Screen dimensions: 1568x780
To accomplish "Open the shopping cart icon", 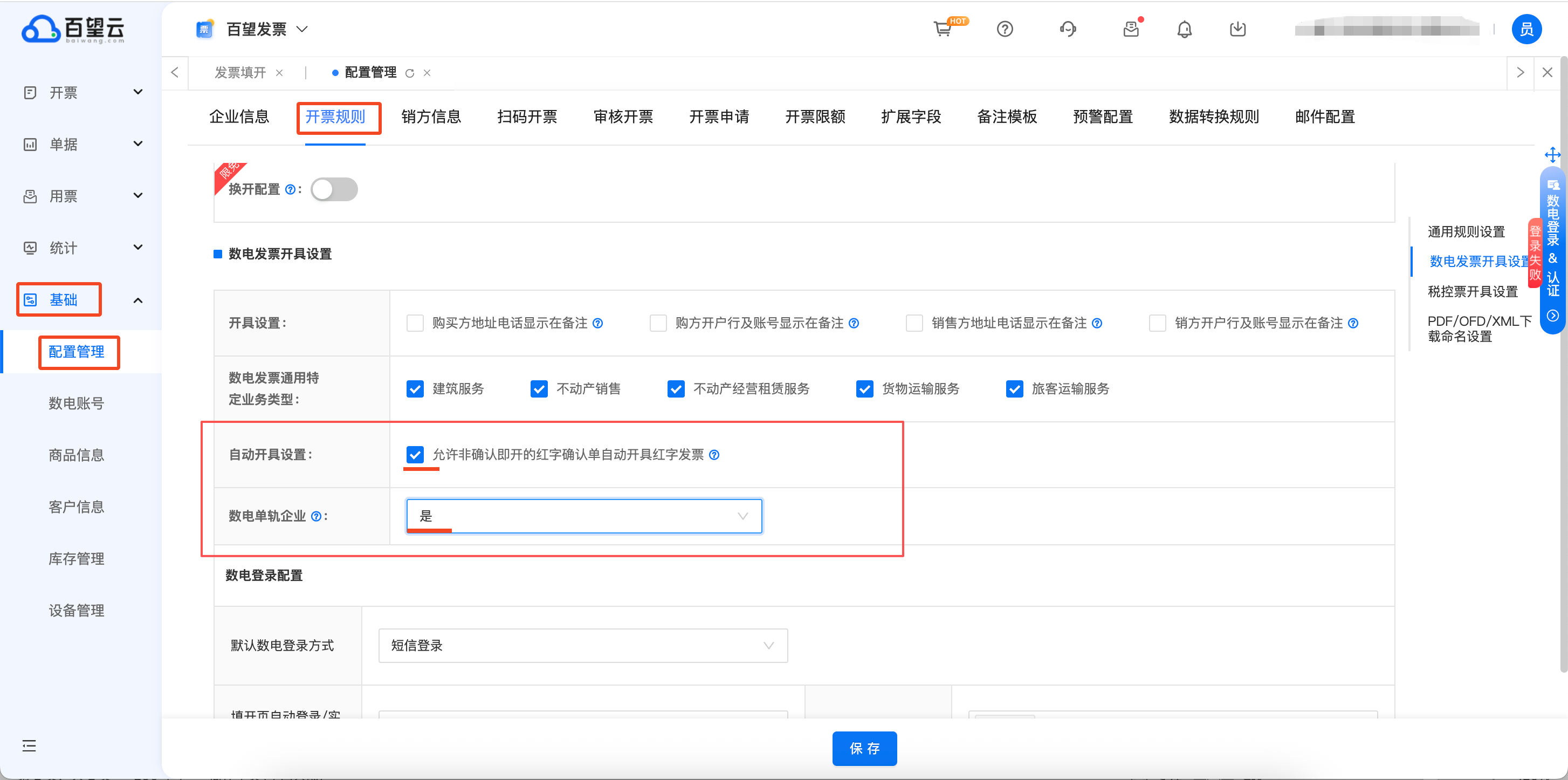I will click(x=943, y=29).
